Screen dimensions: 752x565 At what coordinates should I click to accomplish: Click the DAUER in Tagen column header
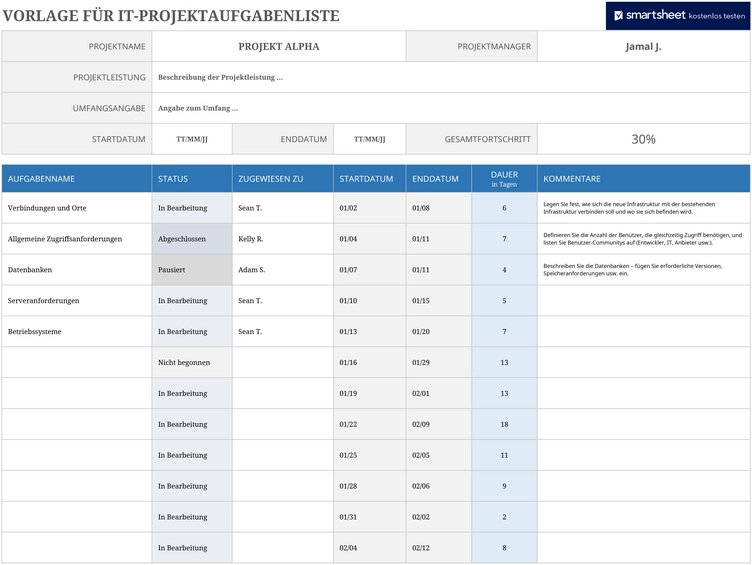tap(504, 178)
